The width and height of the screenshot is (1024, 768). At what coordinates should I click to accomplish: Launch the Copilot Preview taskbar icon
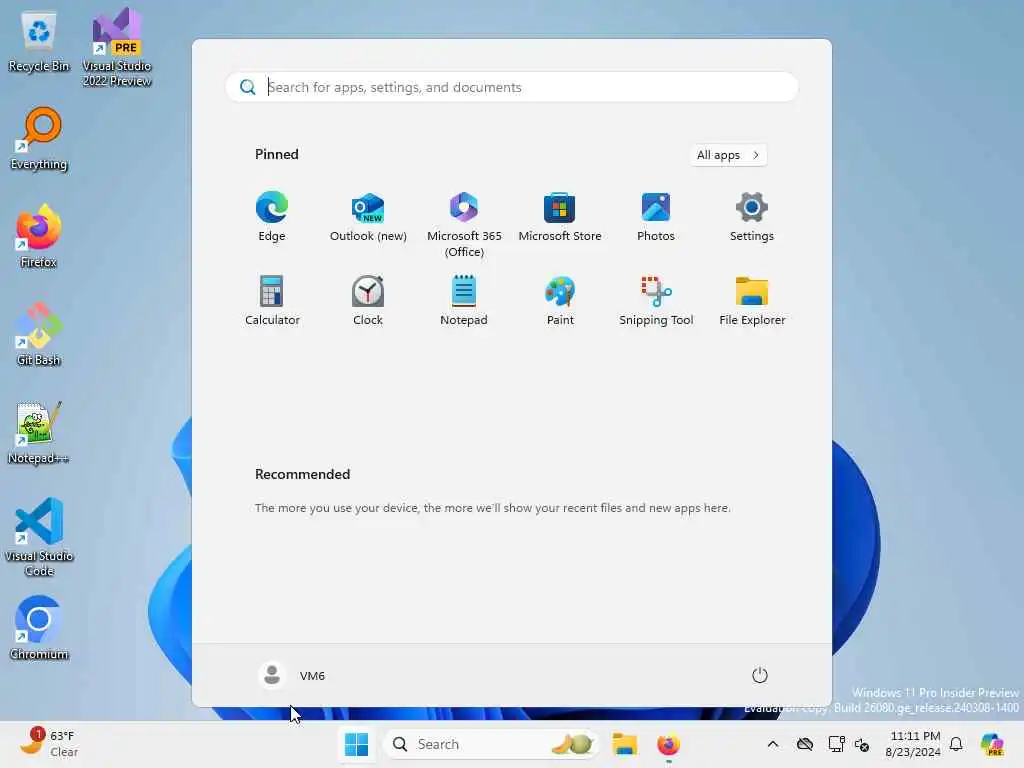click(x=992, y=744)
